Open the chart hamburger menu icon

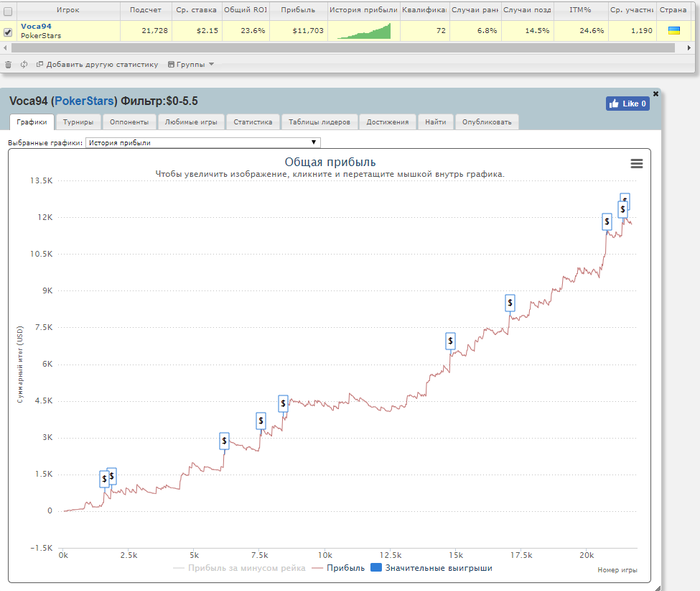pyautogui.click(x=637, y=164)
